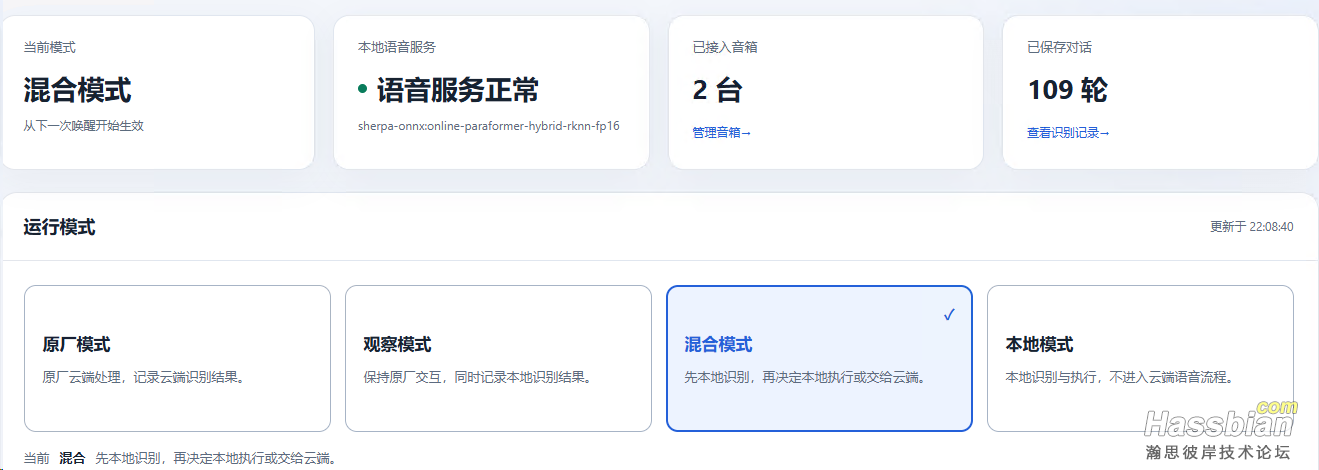Click the 当前模式 card label
Viewport: 1319px width, 470px height.
pyautogui.click(x=50, y=47)
